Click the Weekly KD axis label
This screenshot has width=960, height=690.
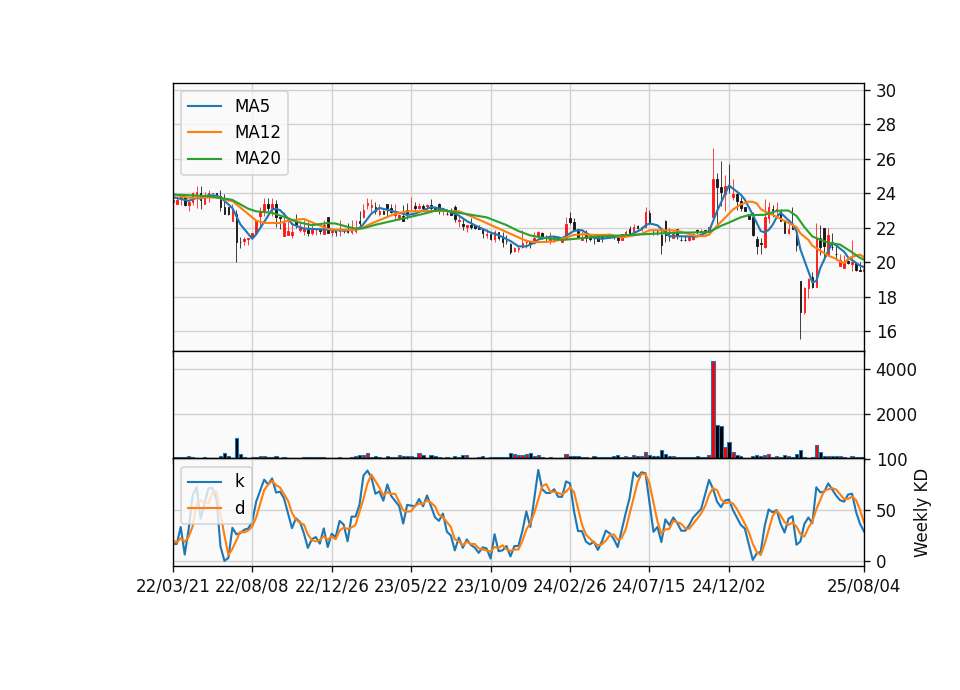coord(921,514)
